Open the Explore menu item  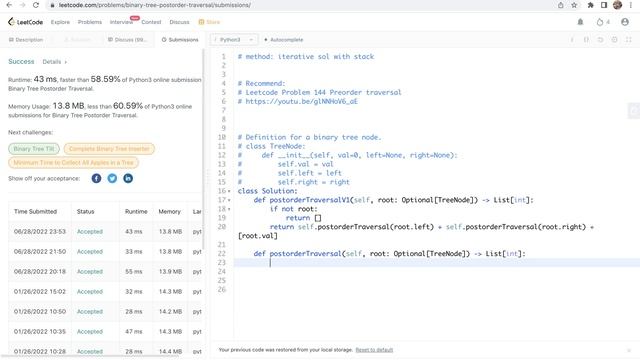pos(60,22)
